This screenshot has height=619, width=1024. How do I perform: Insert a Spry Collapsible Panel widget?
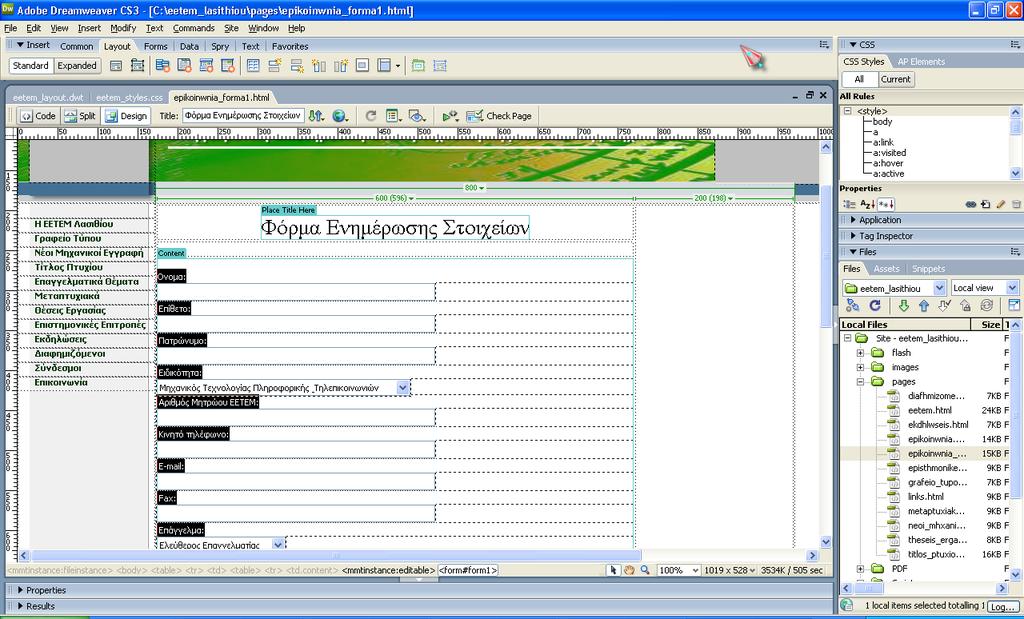click(228, 65)
